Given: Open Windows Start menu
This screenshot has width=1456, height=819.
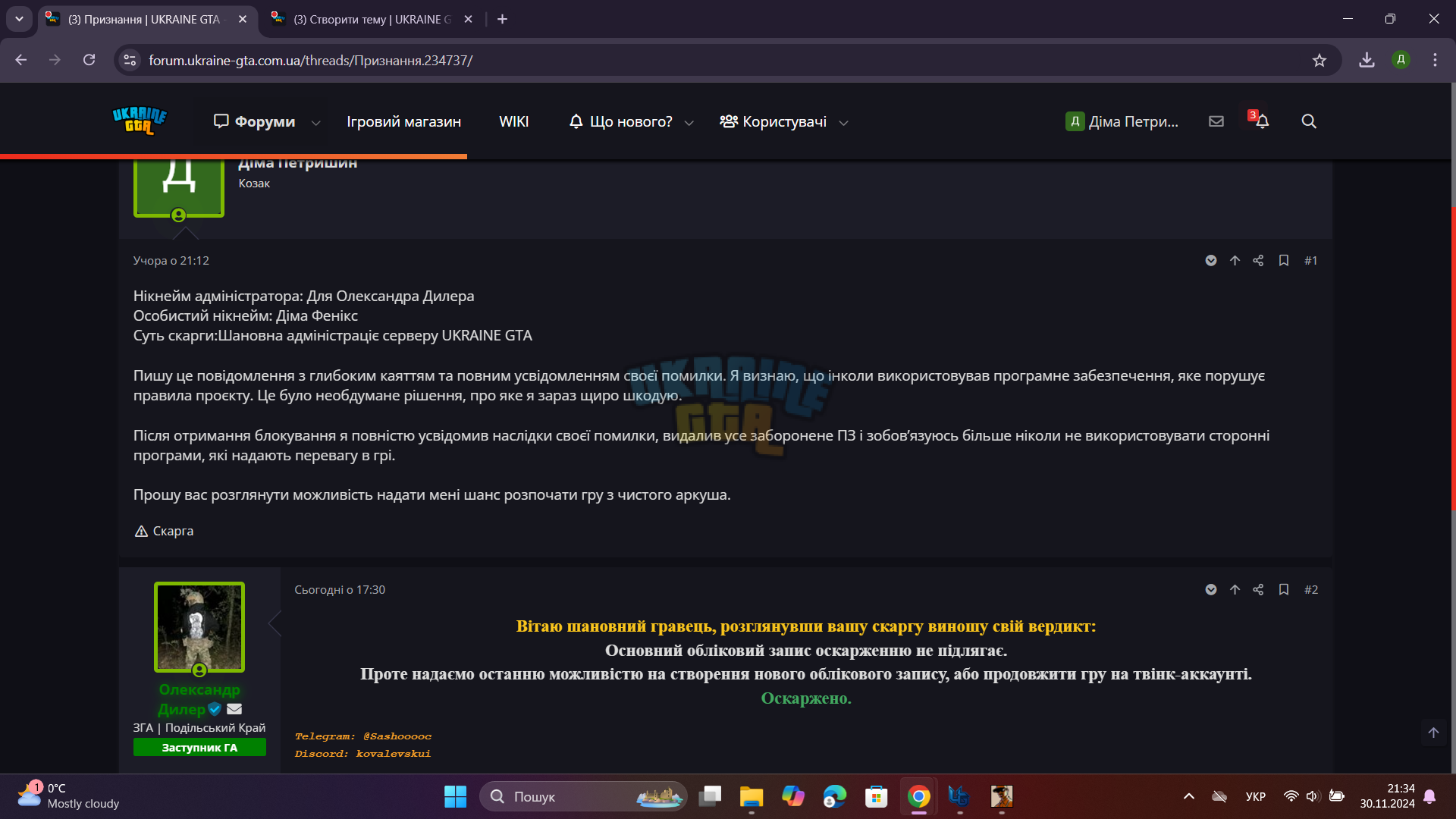Looking at the screenshot, I should tap(455, 796).
